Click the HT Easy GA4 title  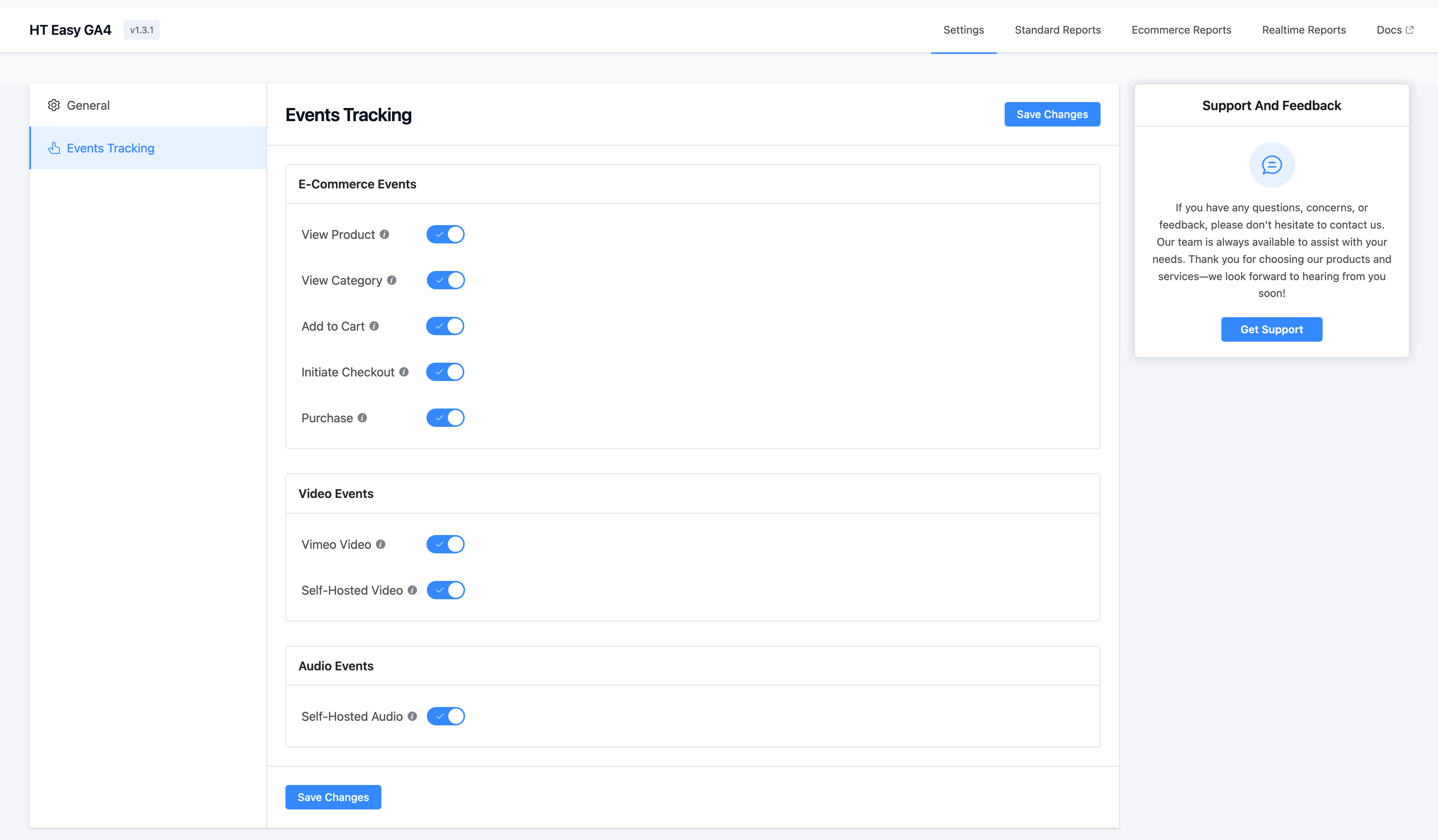(x=70, y=30)
